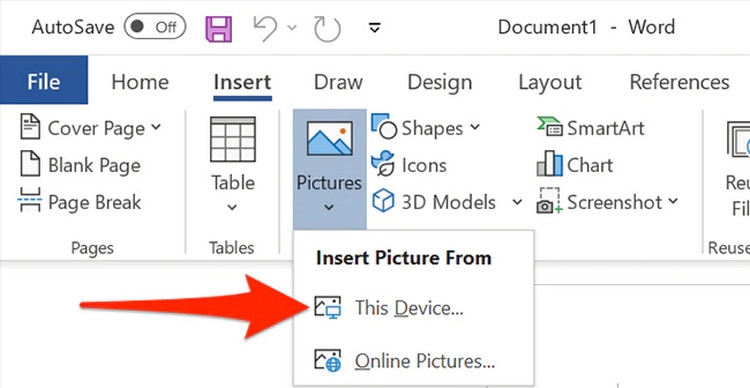Image resolution: width=750 pixels, height=388 pixels.
Task: Open Customize Quick Access Toolbar dropdown
Action: pyautogui.click(x=375, y=28)
